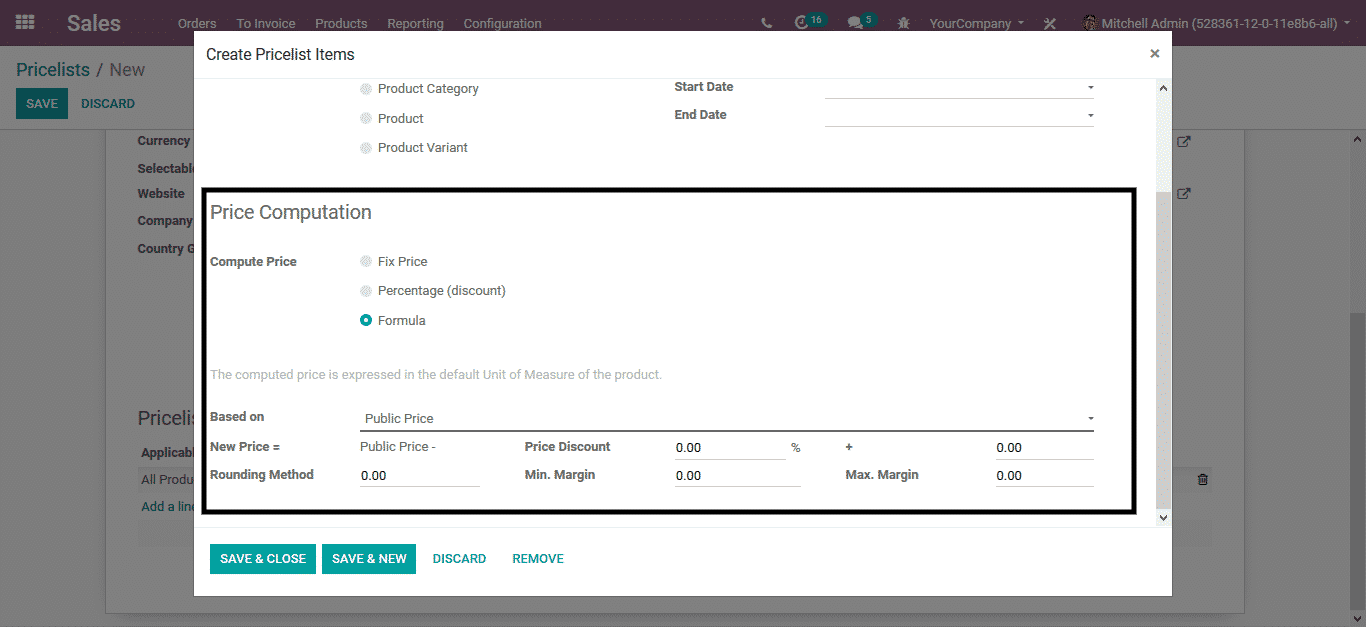Open the Start Date picker dropdown
This screenshot has width=1366, height=627.
click(x=1090, y=88)
